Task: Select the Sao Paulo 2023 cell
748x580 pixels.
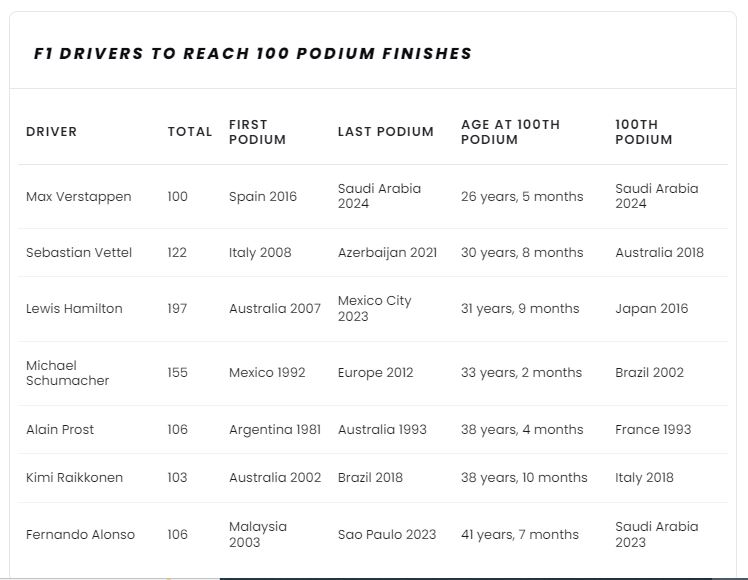Action: click(x=387, y=534)
